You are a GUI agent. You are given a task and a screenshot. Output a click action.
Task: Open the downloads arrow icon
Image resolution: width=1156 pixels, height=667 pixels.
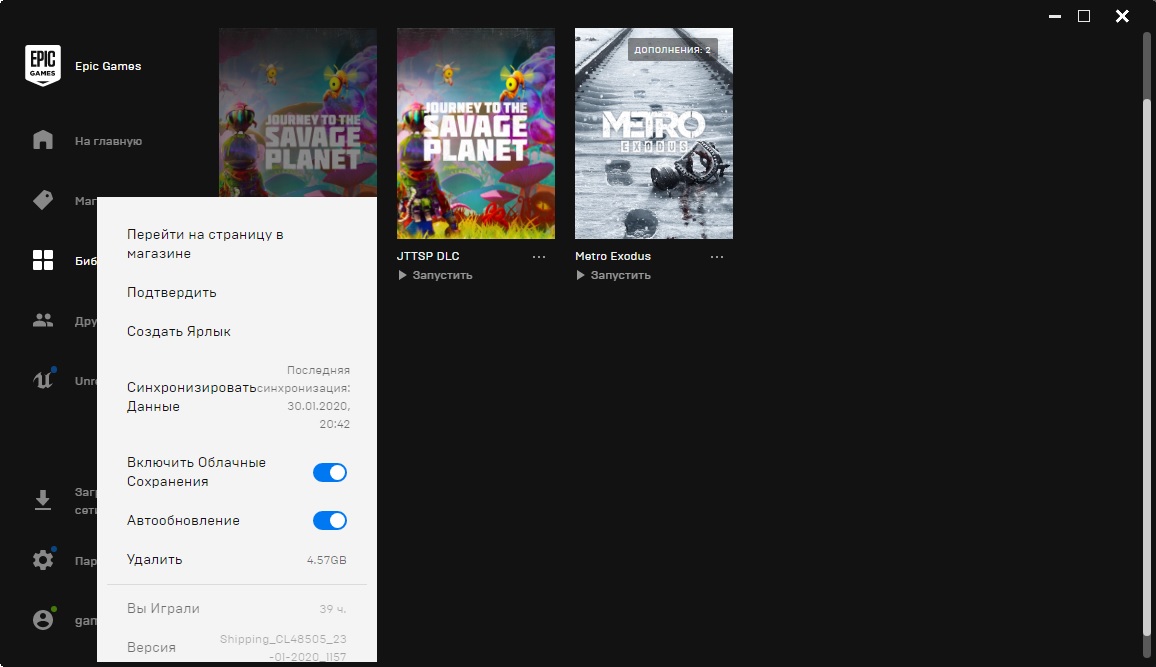pos(43,500)
